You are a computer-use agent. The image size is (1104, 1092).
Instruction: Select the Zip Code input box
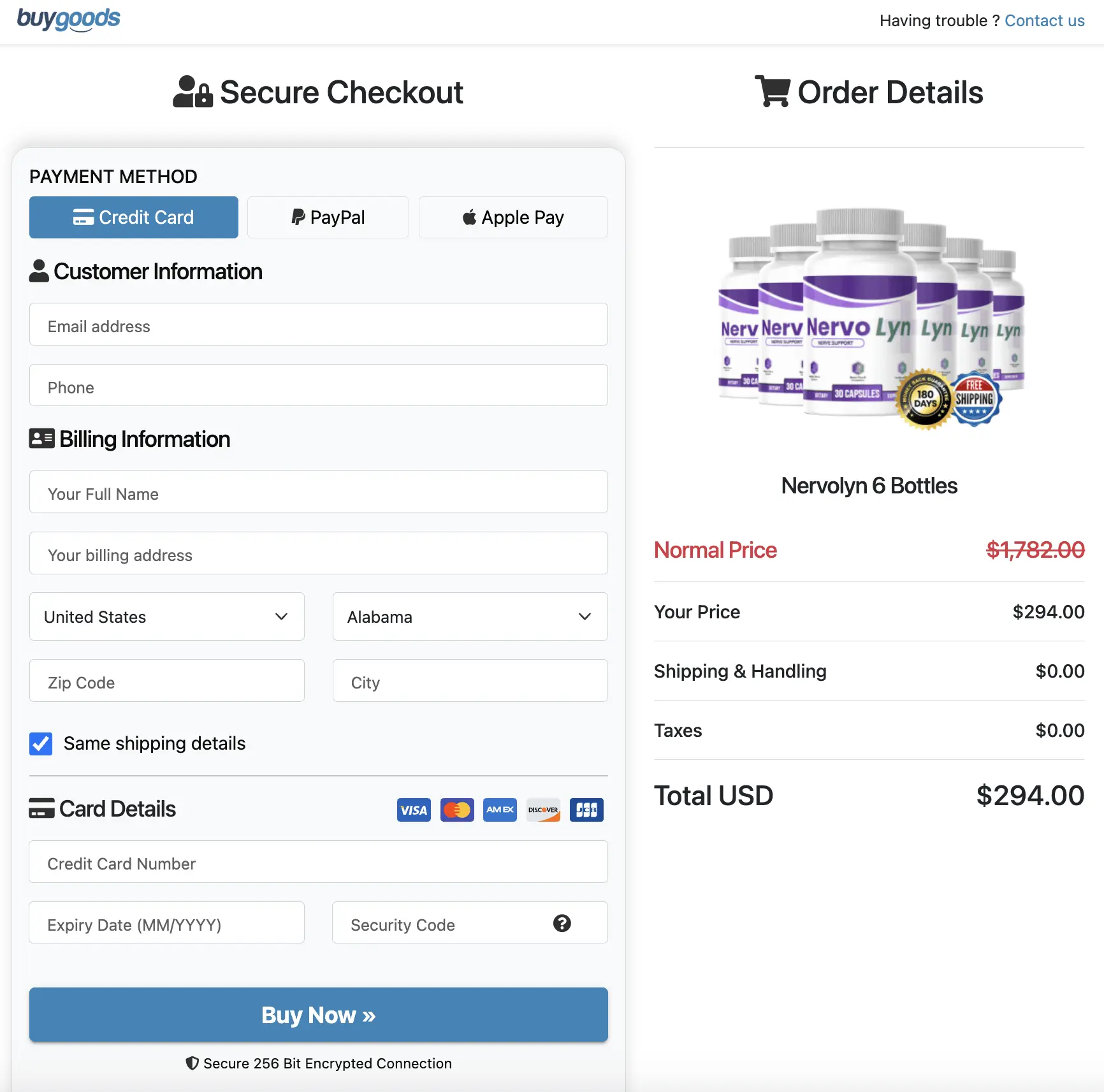pos(166,681)
